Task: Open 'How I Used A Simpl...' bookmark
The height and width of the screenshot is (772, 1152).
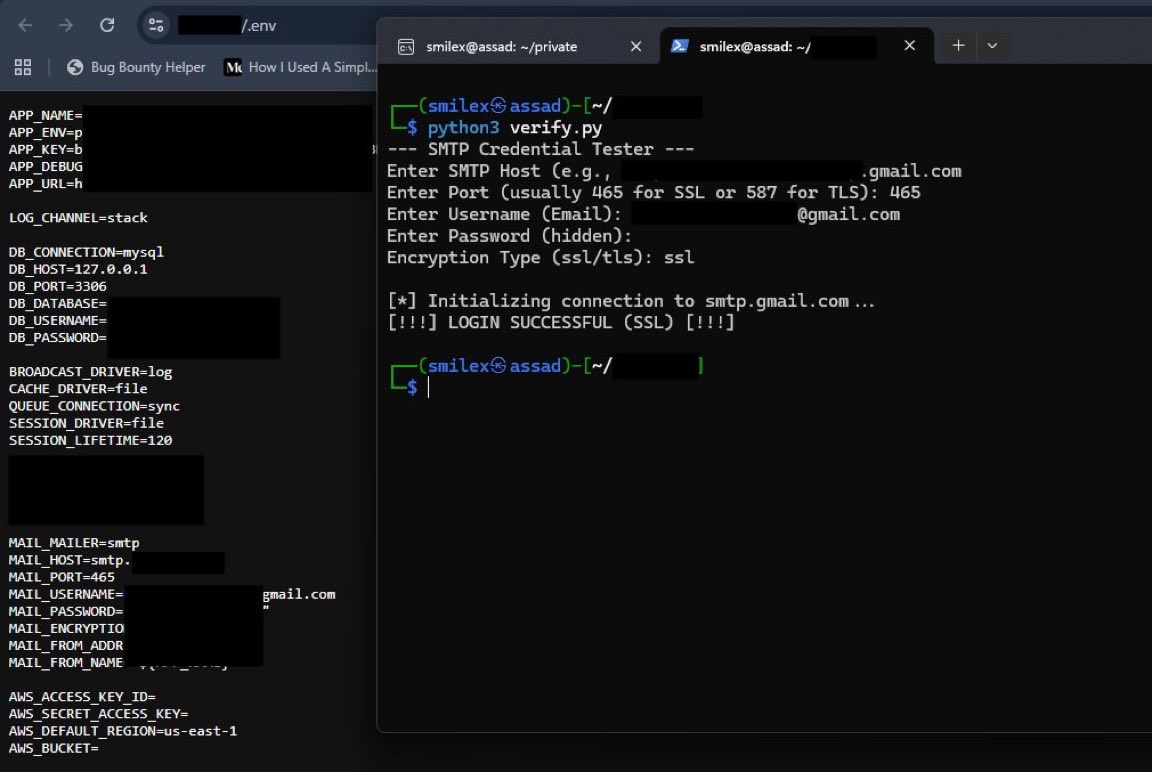Action: [300, 68]
